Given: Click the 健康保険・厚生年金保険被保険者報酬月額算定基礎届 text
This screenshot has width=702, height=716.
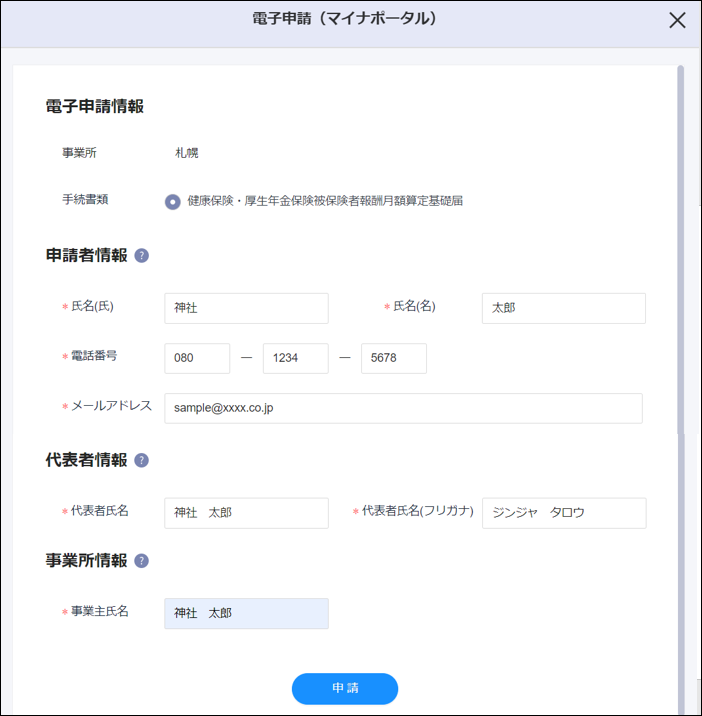Looking at the screenshot, I should point(325,201).
